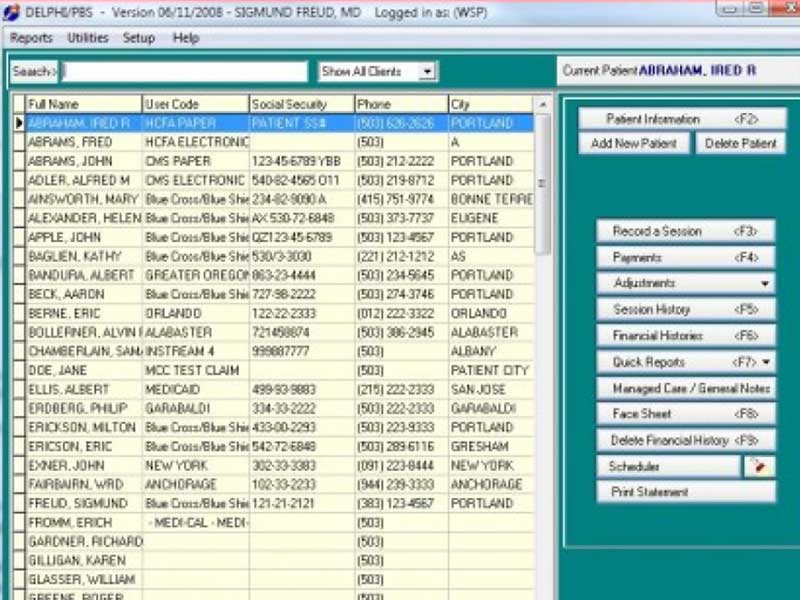This screenshot has height=600, width=800.
Task: Click the MCC TEST CLAIM cell
Action: [195, 370]
